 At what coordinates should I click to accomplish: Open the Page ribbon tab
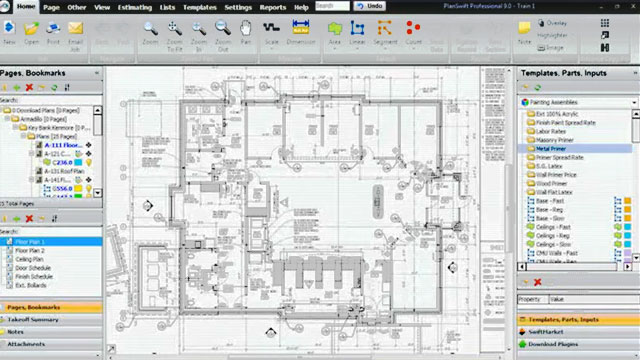pos(51,7)
